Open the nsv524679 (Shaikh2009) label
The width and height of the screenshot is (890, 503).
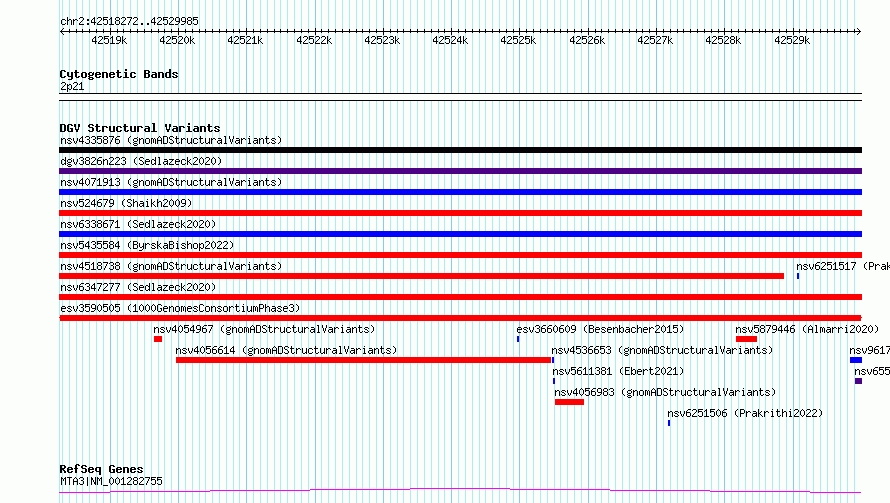126,203
